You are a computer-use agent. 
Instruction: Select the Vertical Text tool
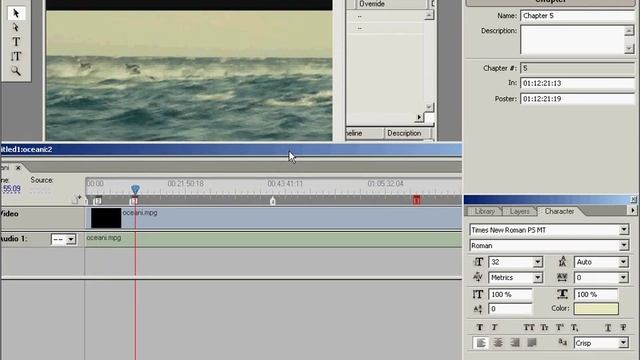coord(16,56)
